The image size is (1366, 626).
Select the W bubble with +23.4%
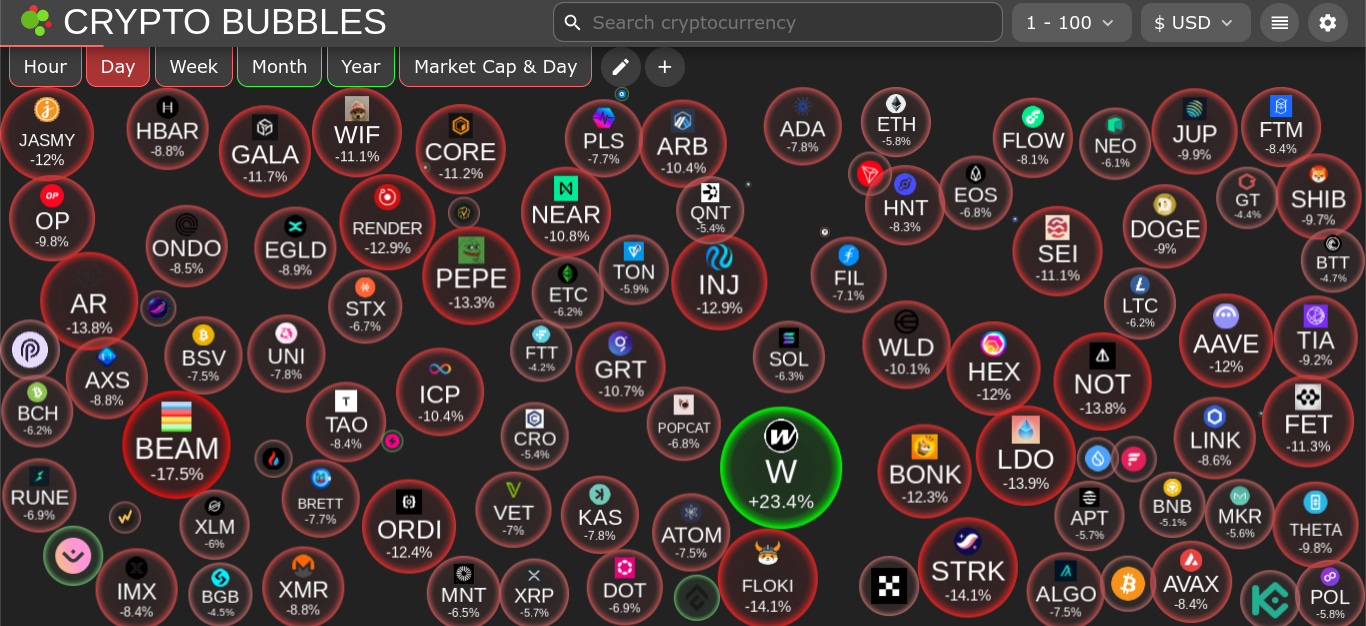(781, 467)
